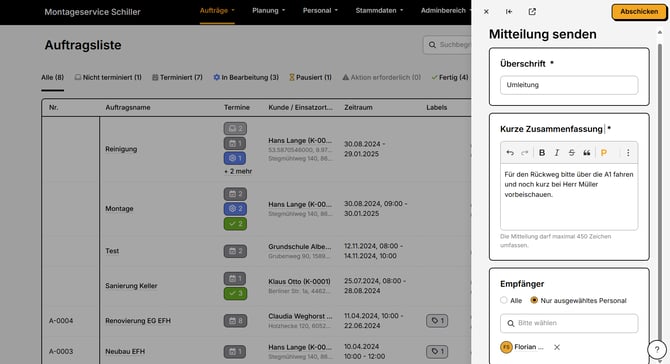The height and width of the screenshot is (364, 670).
Task: Open the Bitte wählen recipient search field
Action: (x=569, y=323)
